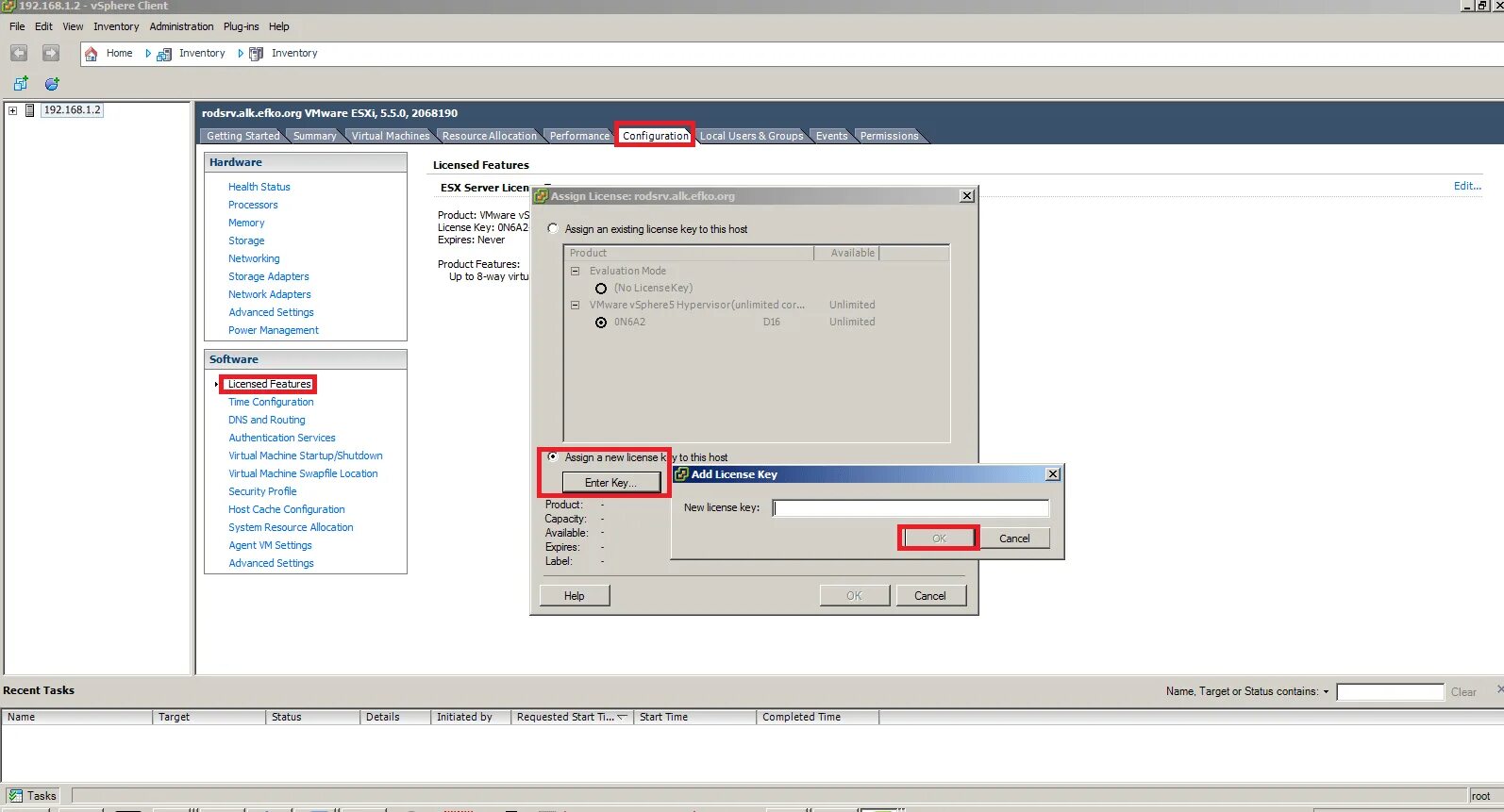Switch to the Summary tab
The height and width of the screenshot is (812, 1504).
314,136
